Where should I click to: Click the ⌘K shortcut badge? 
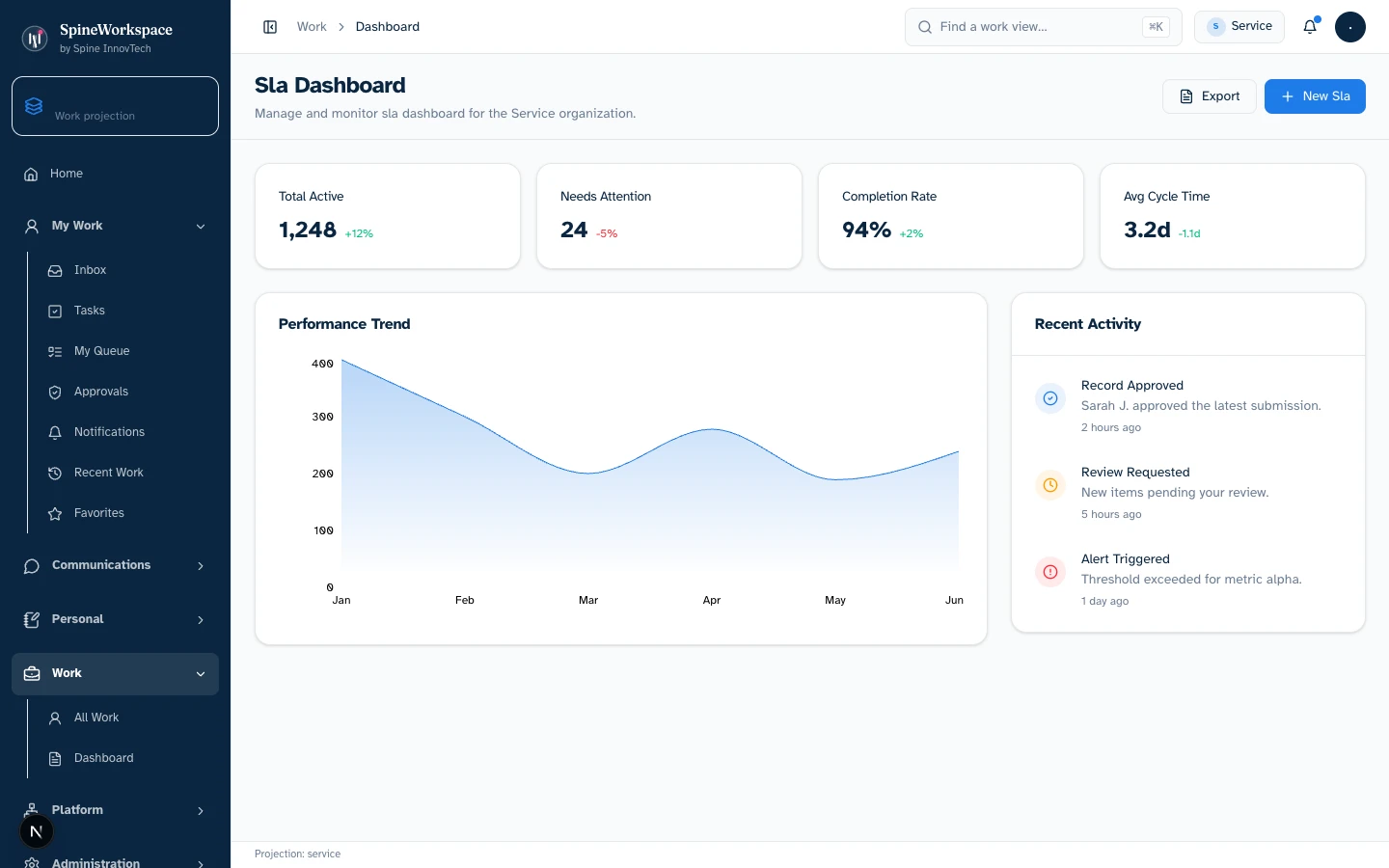[1156, 27]
